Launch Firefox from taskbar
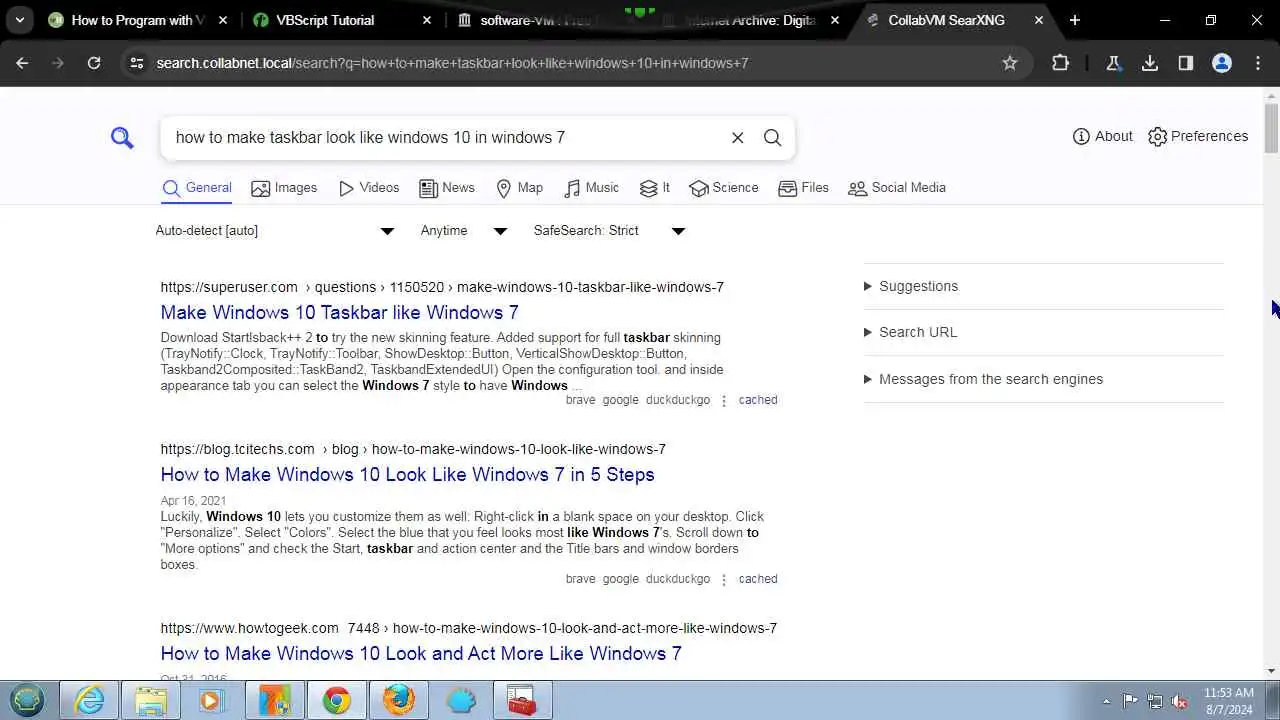The image size is (1280, 720). [398, 700]
